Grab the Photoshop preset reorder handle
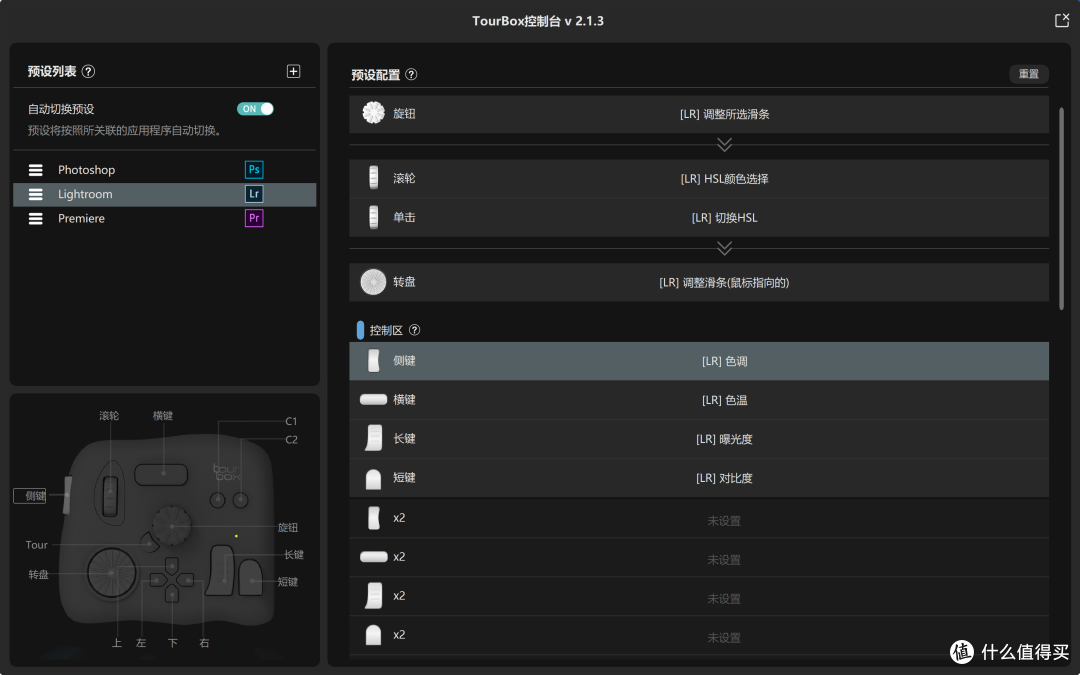The height and width of the screenshot is (675, 1080). tap(36, 169)
